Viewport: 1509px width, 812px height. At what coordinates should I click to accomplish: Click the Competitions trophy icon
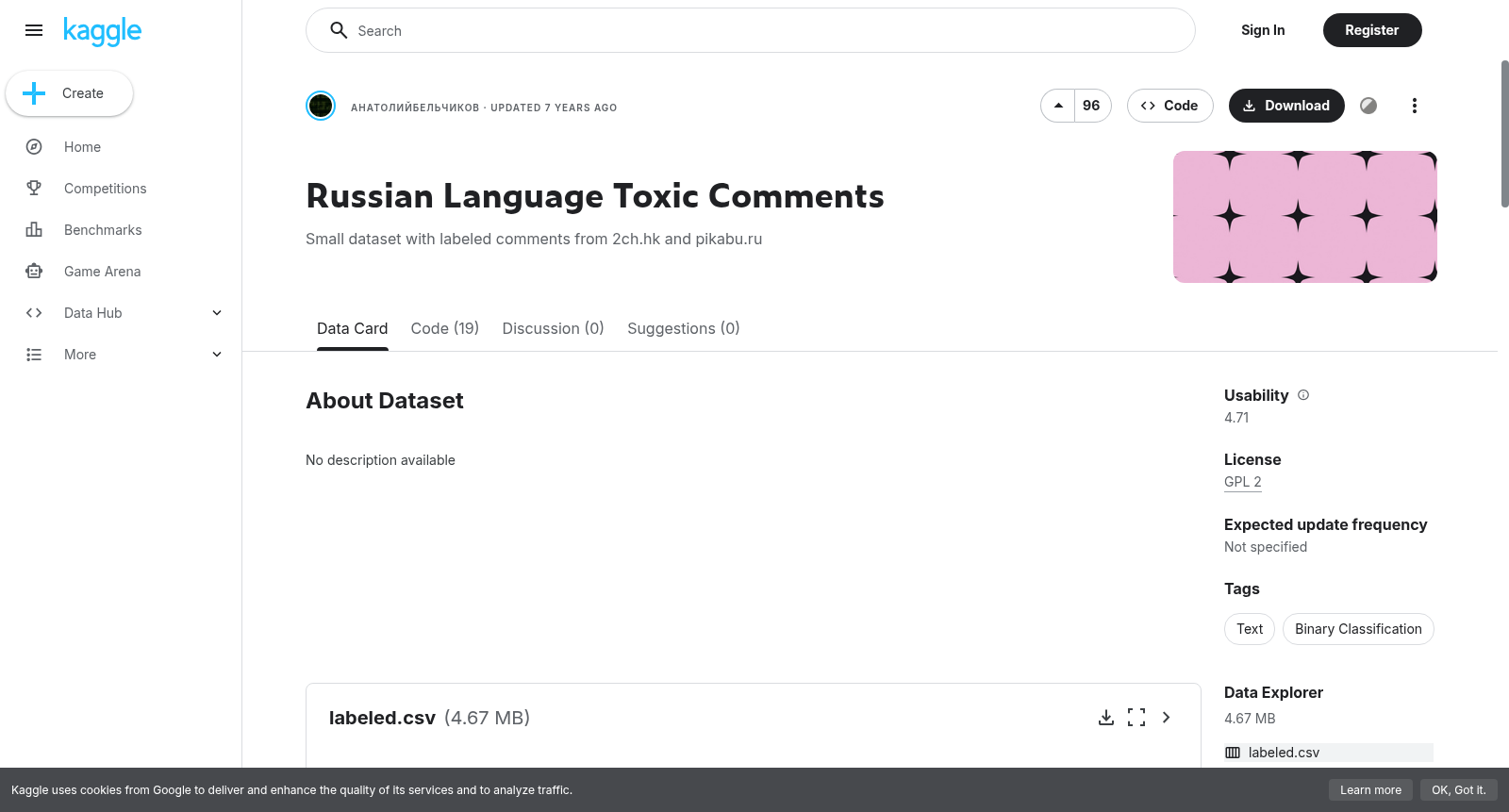click(x=34, y=189)
